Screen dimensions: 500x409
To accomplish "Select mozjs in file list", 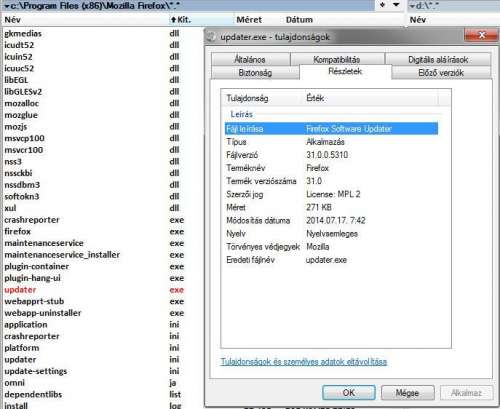I will (16, 127).
